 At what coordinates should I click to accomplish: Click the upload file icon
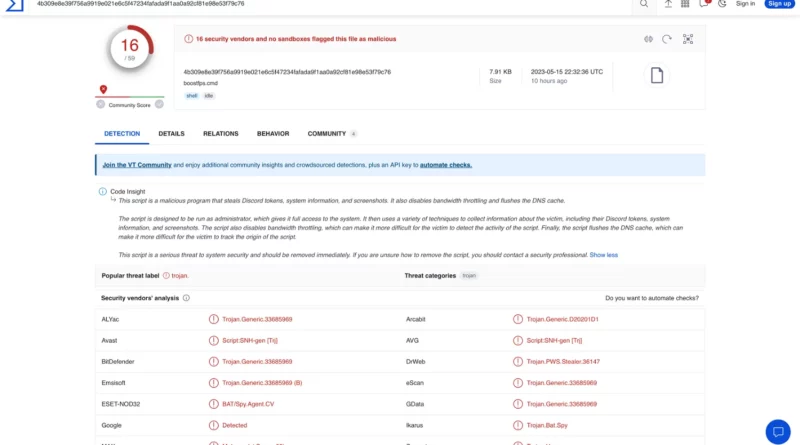pyautogui.click(x=668, y=4)
